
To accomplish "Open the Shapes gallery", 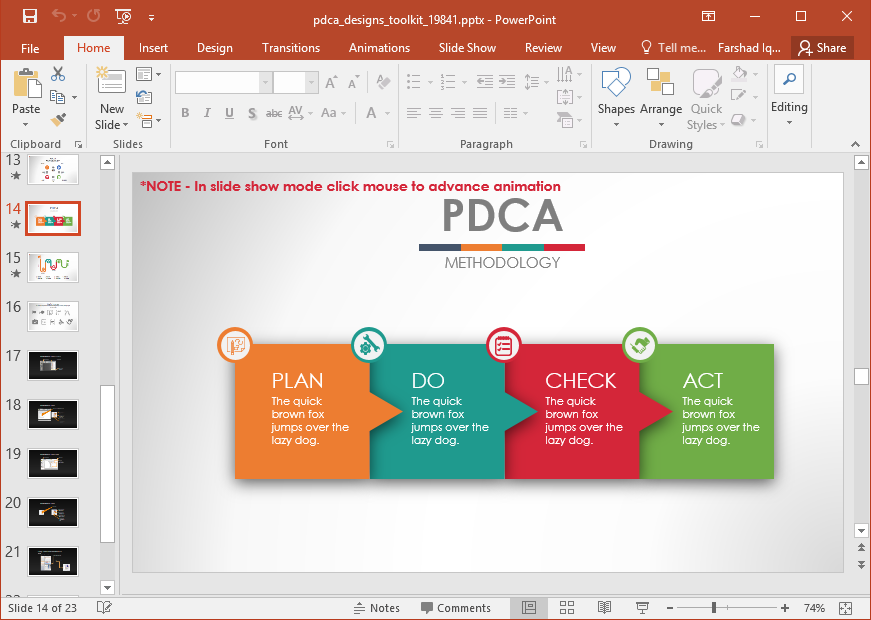I will tap(616, 97).
